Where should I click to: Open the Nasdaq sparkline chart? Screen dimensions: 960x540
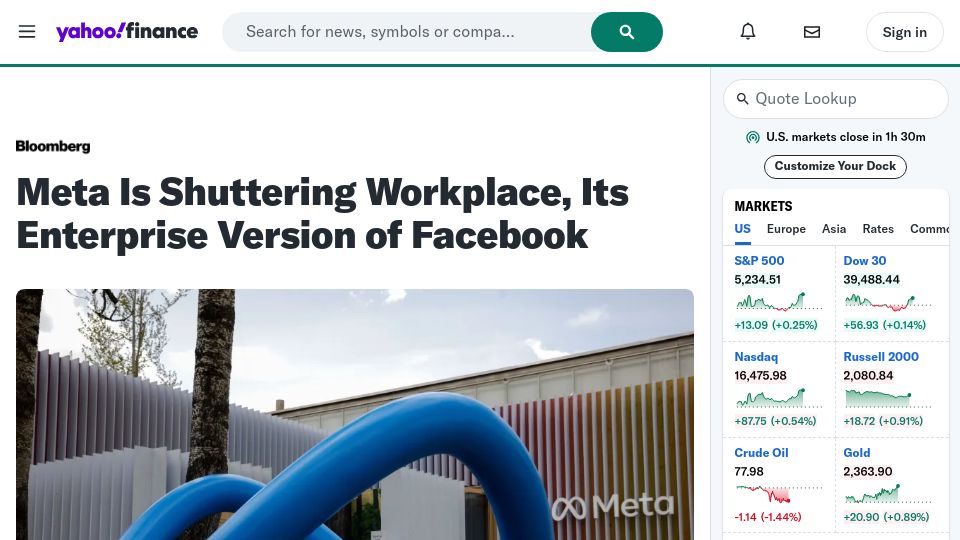778,398
